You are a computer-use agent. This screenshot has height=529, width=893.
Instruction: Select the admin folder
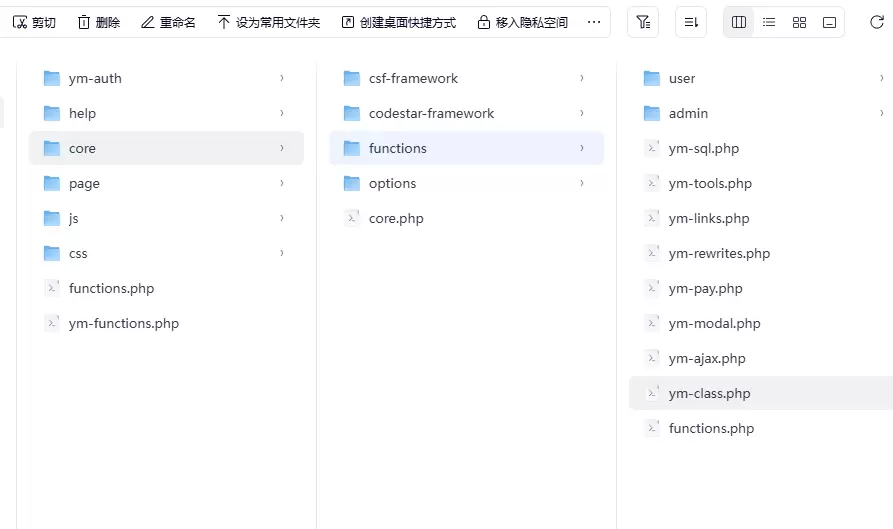(761, 113)
